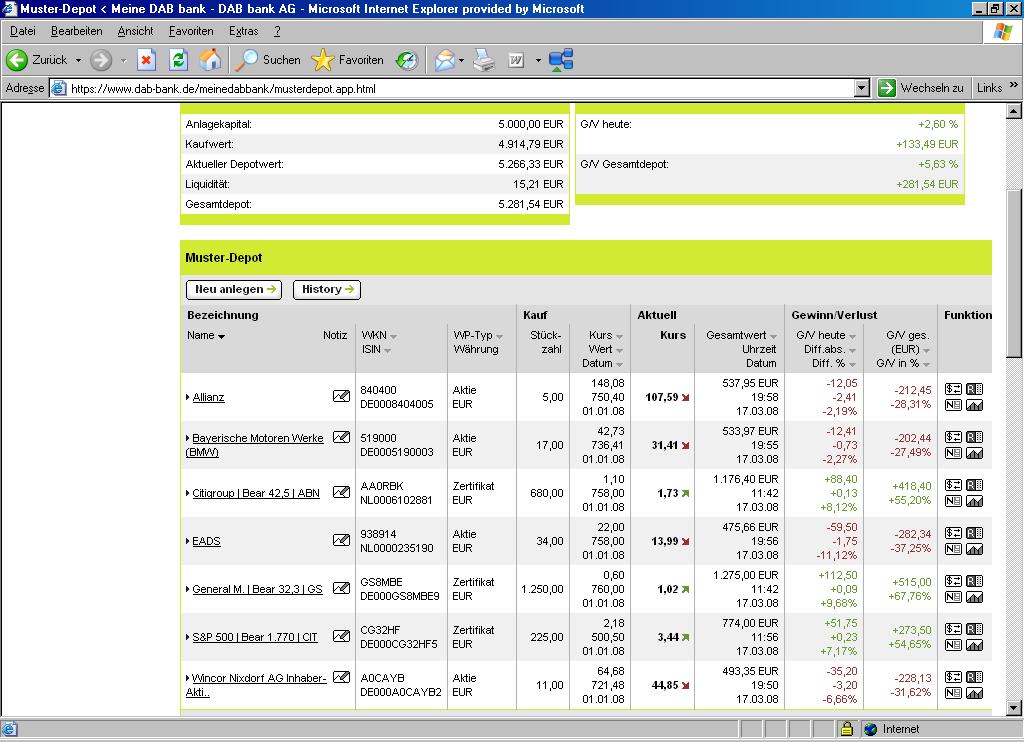Expand the General M. Bear row triangle

188,590
